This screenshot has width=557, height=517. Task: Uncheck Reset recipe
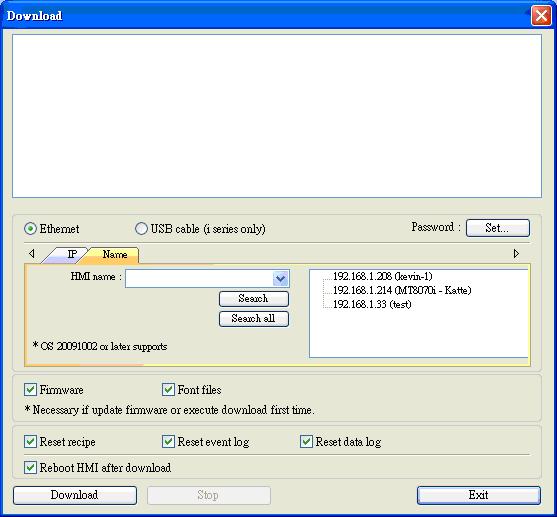pos(31,441)
